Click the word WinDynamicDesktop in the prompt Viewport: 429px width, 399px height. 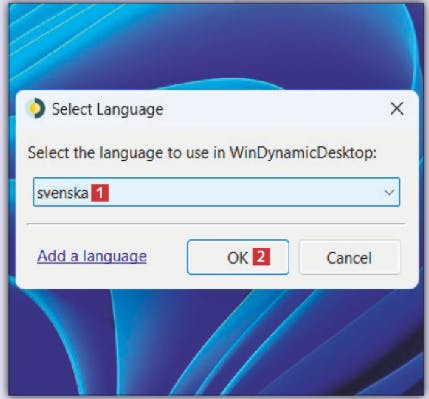(303, 153)
